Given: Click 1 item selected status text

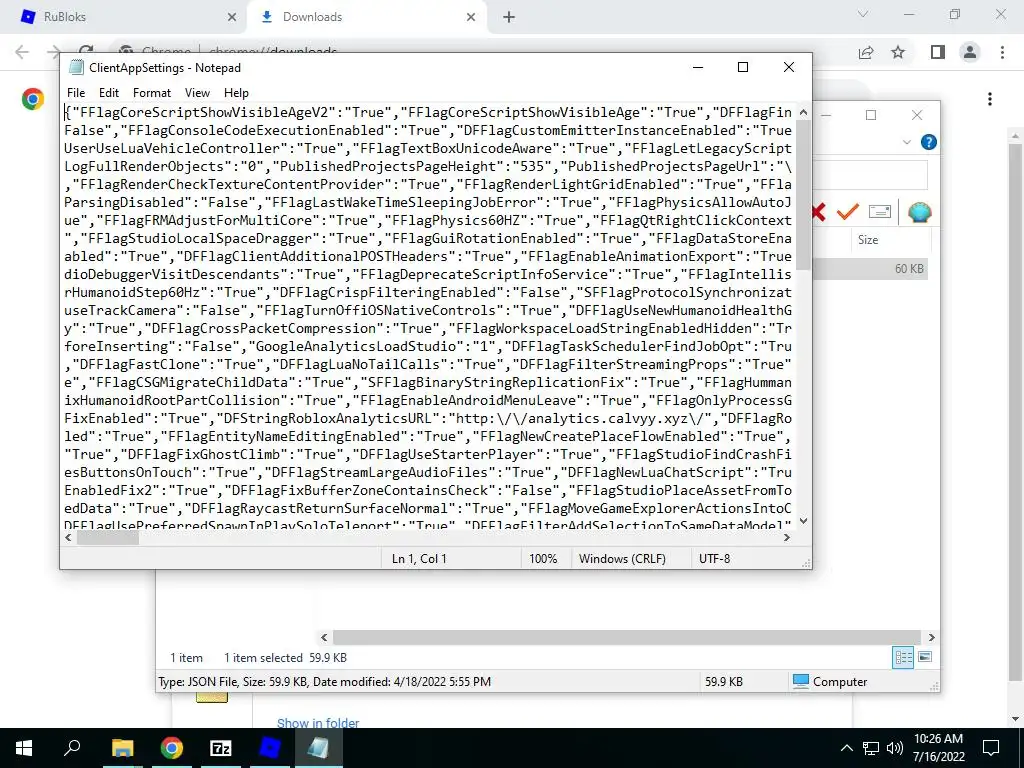Looking at the screenshot, I should (263, 658).
